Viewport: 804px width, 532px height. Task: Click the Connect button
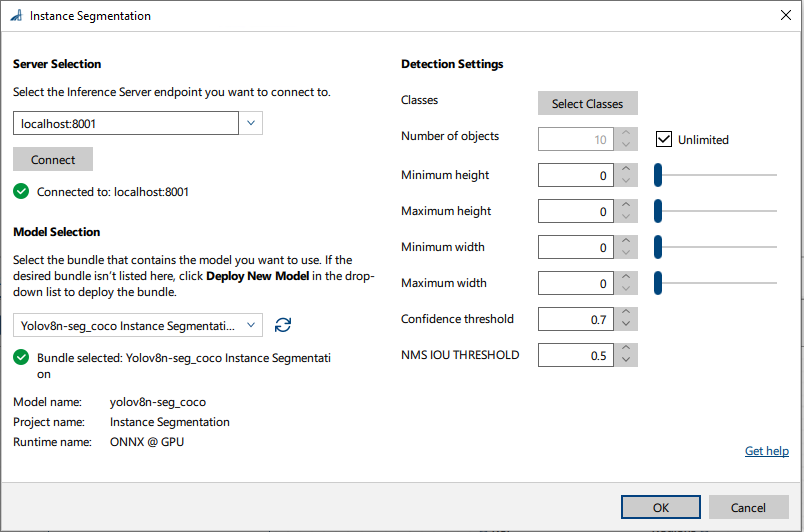coord(53,159)
